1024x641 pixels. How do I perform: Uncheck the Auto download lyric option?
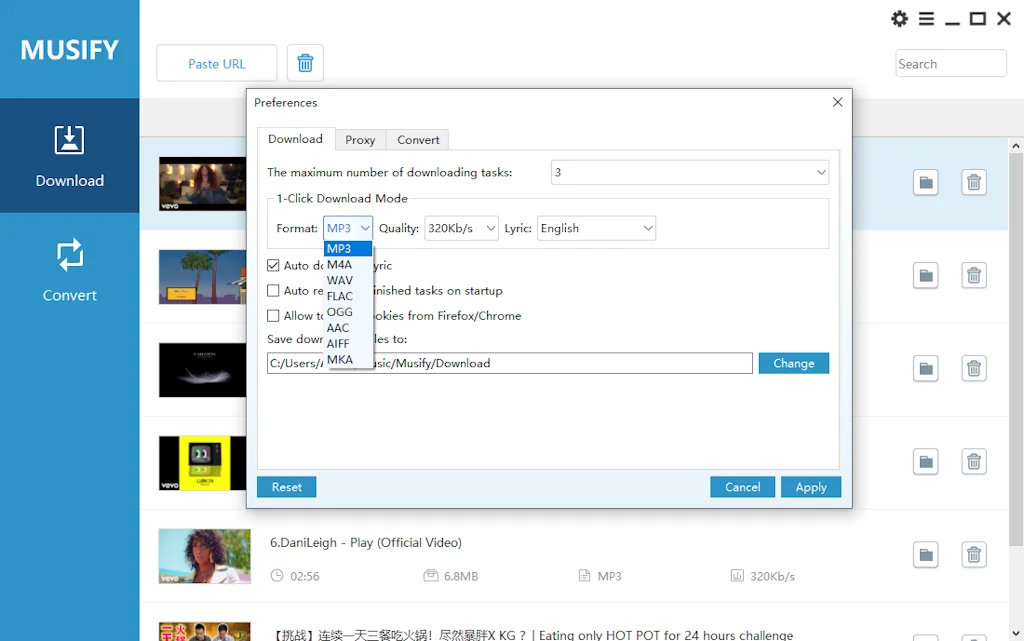[x=274, y=265]
